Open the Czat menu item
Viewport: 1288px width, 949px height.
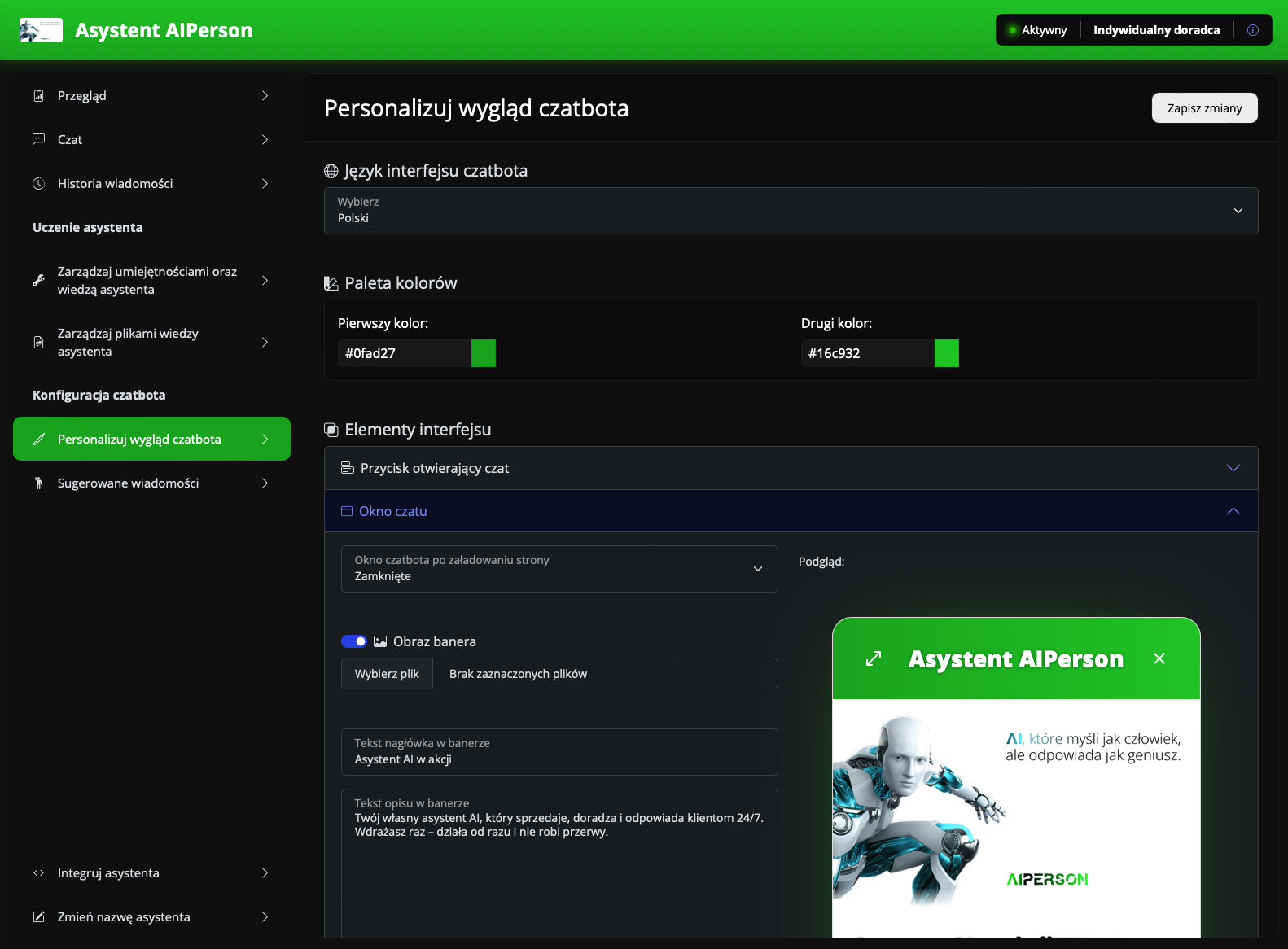coord(151,139)
